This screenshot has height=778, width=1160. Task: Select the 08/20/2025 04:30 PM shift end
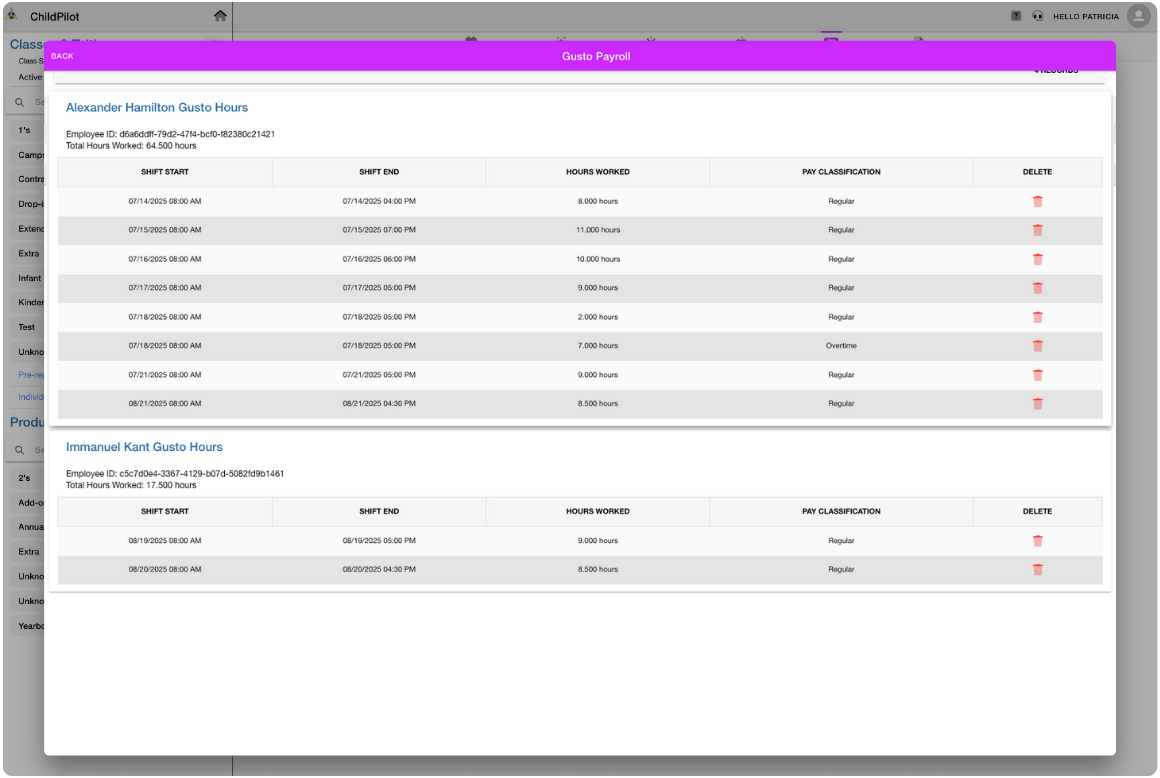(379, 569)
